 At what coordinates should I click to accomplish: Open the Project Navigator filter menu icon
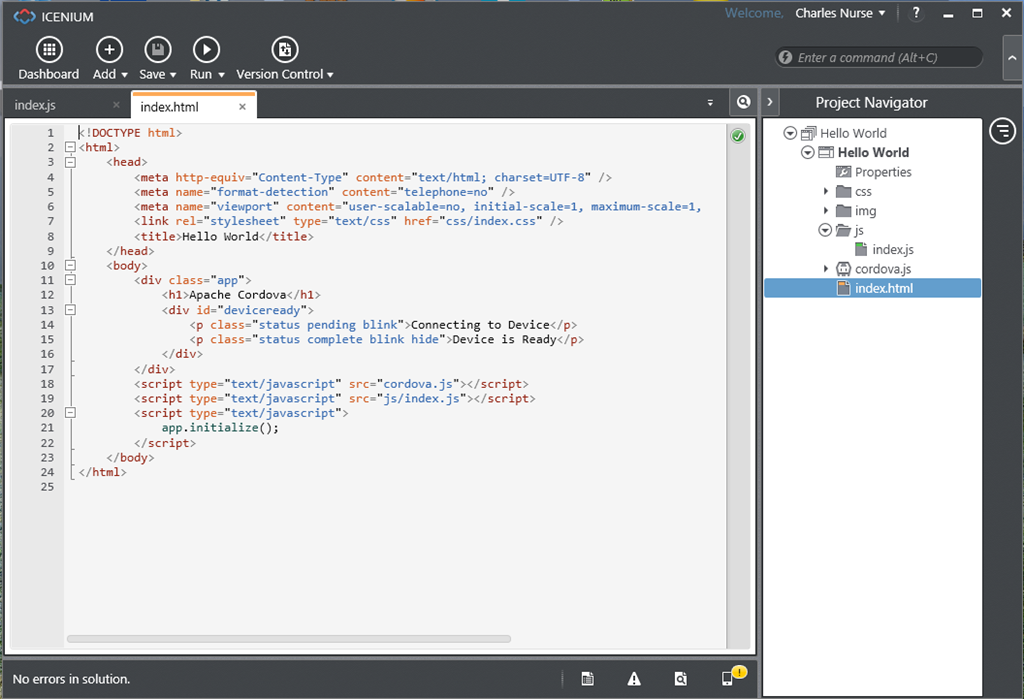pyautogui.click(x=1002, y=131)
